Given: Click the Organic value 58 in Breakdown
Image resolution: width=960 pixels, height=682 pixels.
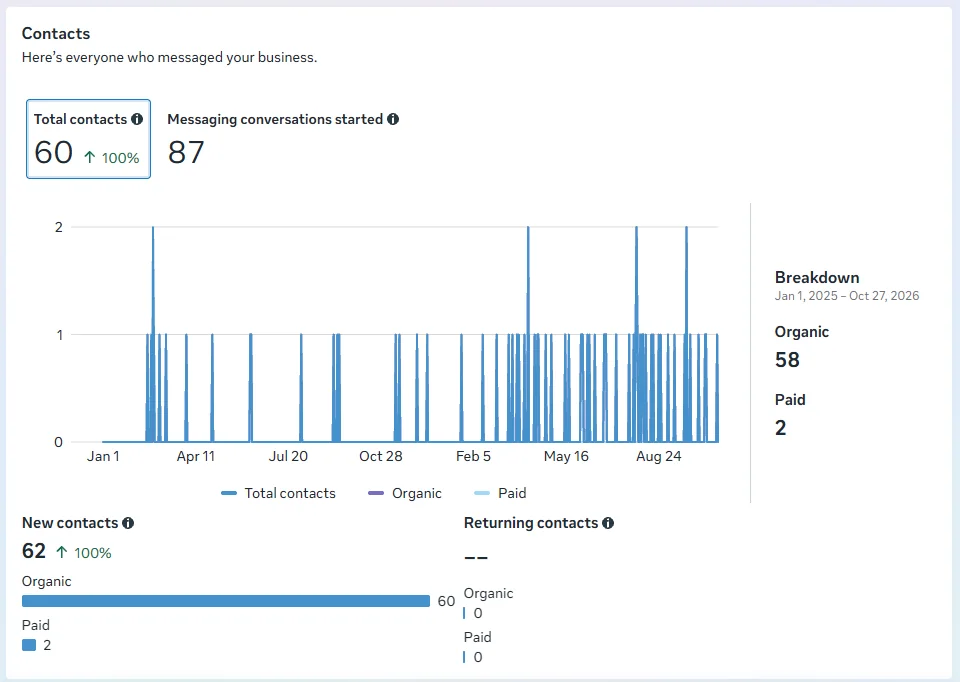Looking at the screenshot, I should click(787, 359).
